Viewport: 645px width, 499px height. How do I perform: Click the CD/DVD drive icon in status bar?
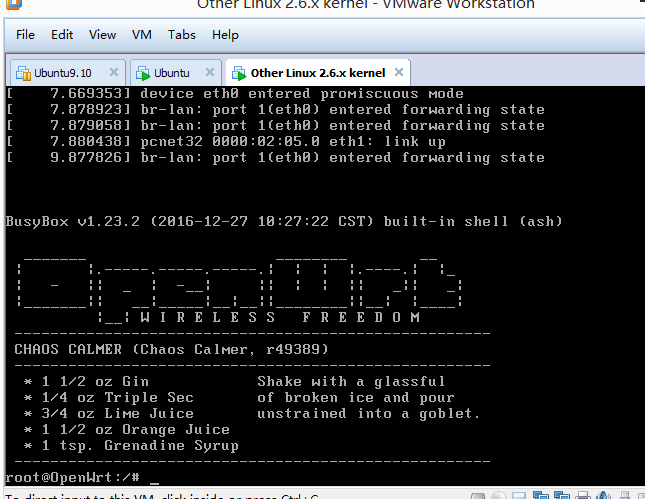499,495
